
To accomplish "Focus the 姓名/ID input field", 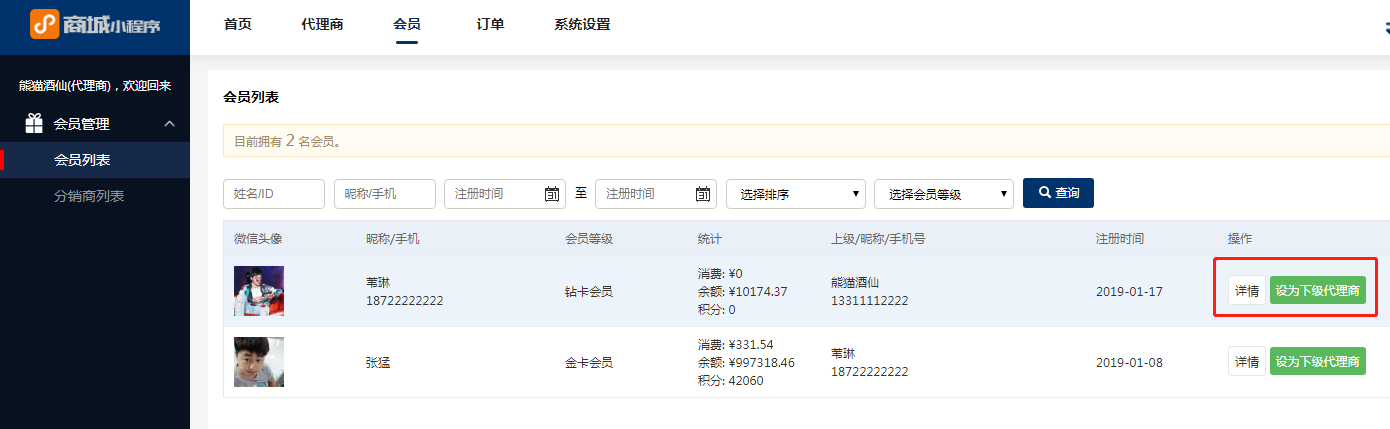I will click(x=274, y=194).
